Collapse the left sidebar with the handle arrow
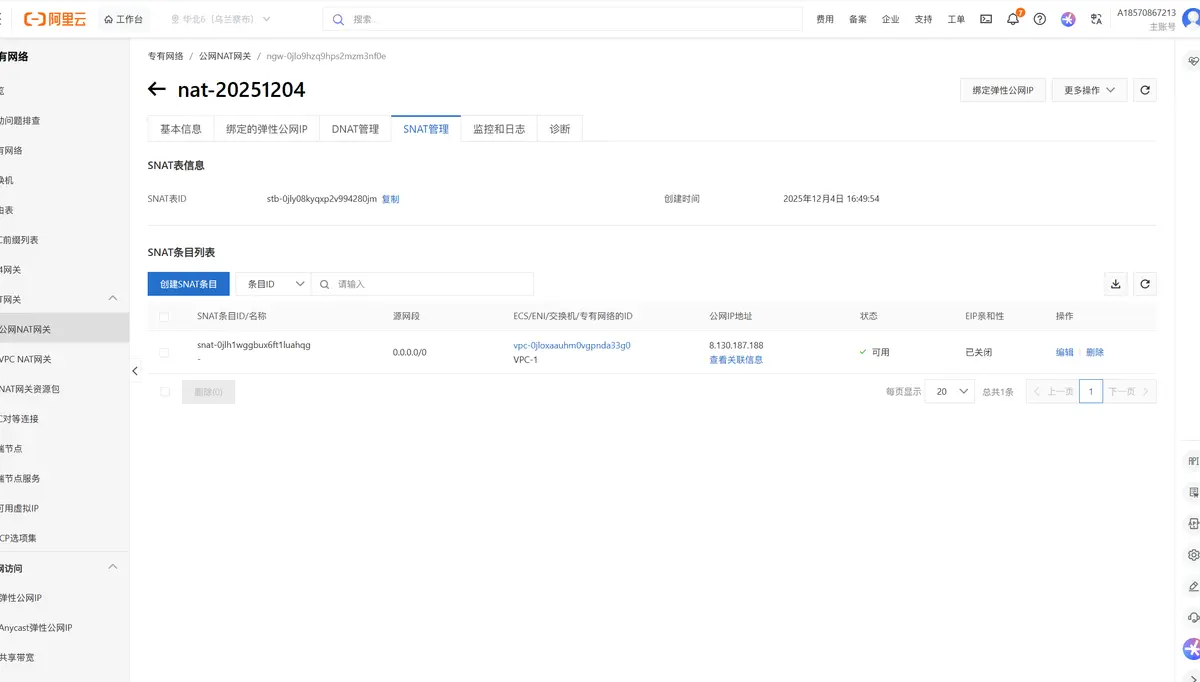1200x682 pixels. coord(135,371)
